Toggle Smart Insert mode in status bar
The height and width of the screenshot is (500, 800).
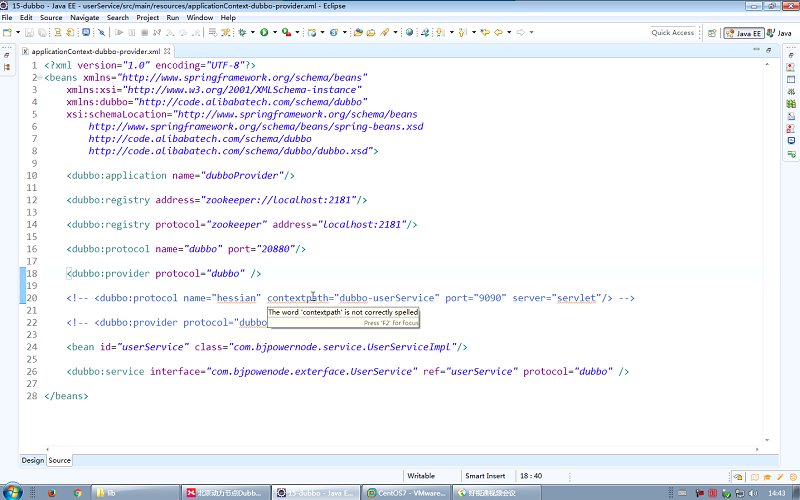point(484,476)
